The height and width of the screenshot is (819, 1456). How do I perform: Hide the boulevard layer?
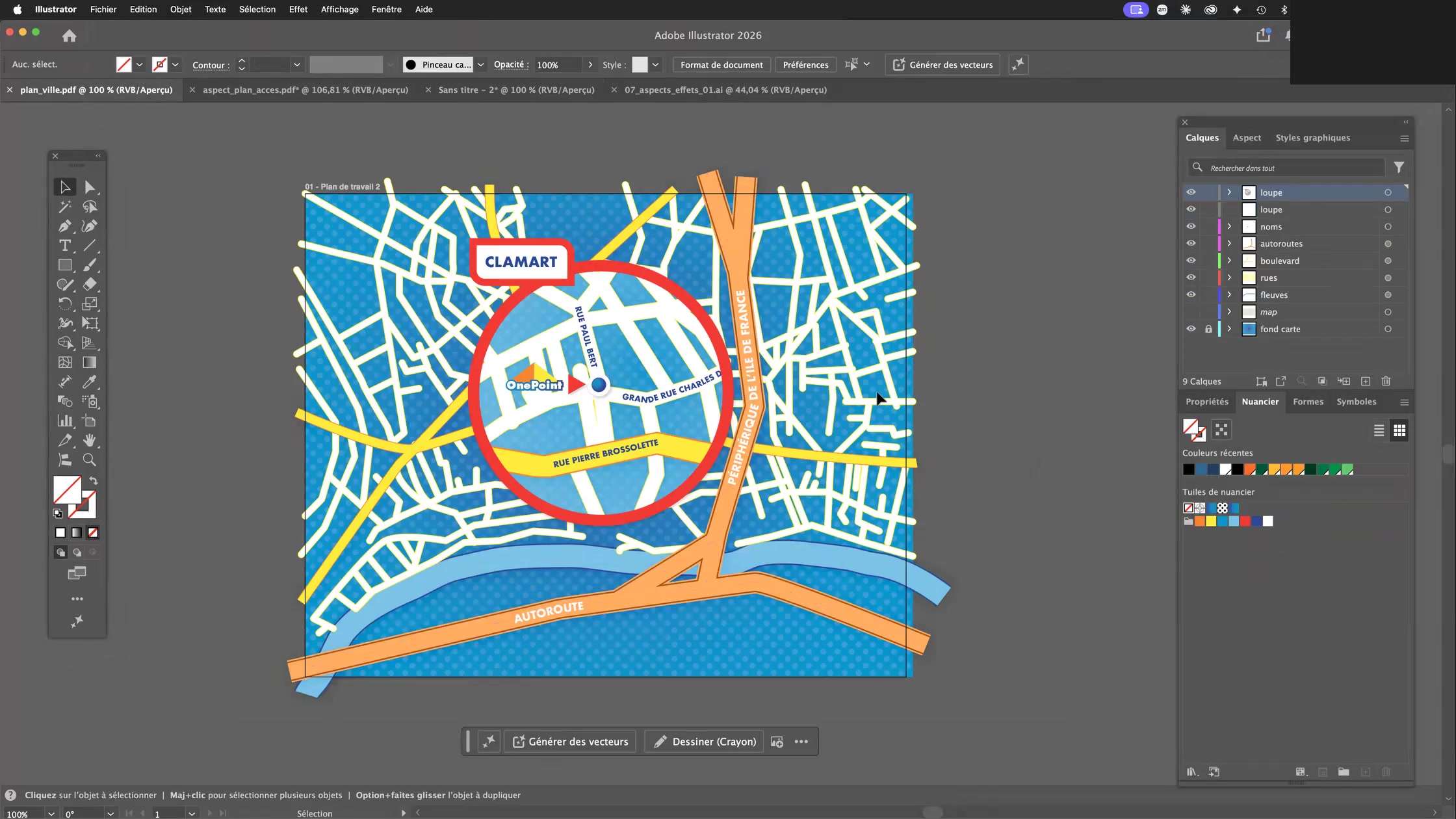(x=1191, y=260)
